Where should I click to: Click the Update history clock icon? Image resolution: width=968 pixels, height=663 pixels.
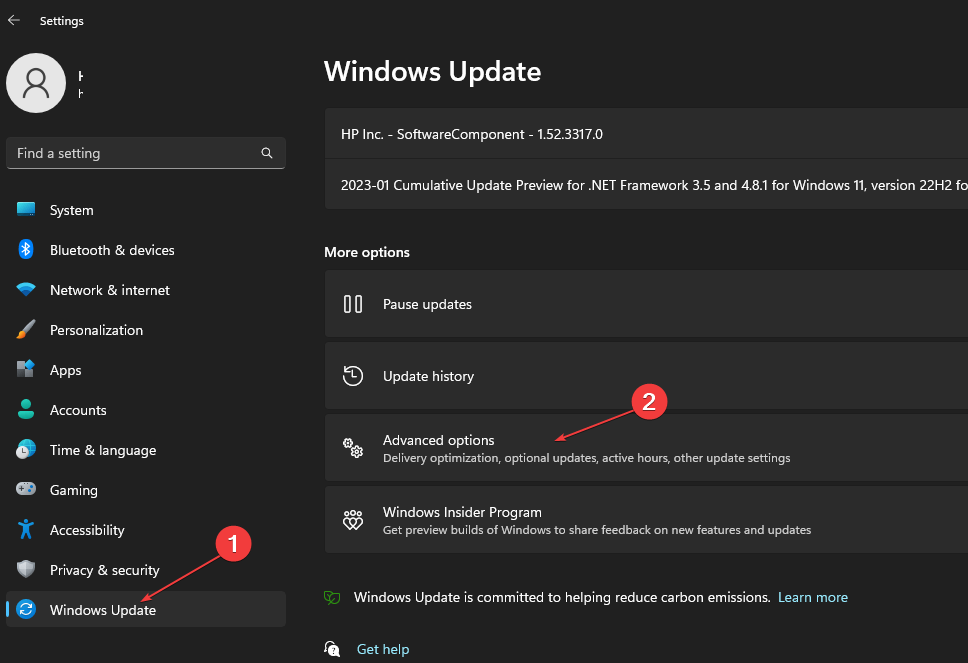[352, 375]
